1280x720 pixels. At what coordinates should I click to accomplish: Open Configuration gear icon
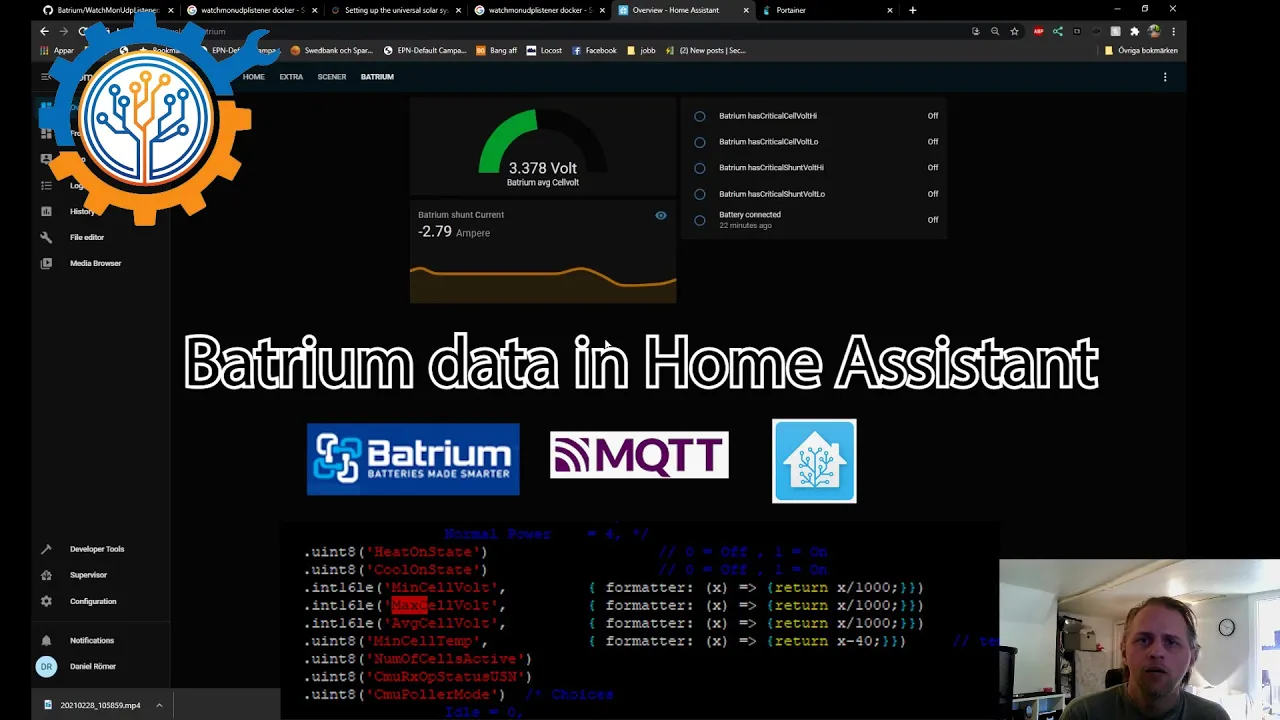tap(46, 601)
